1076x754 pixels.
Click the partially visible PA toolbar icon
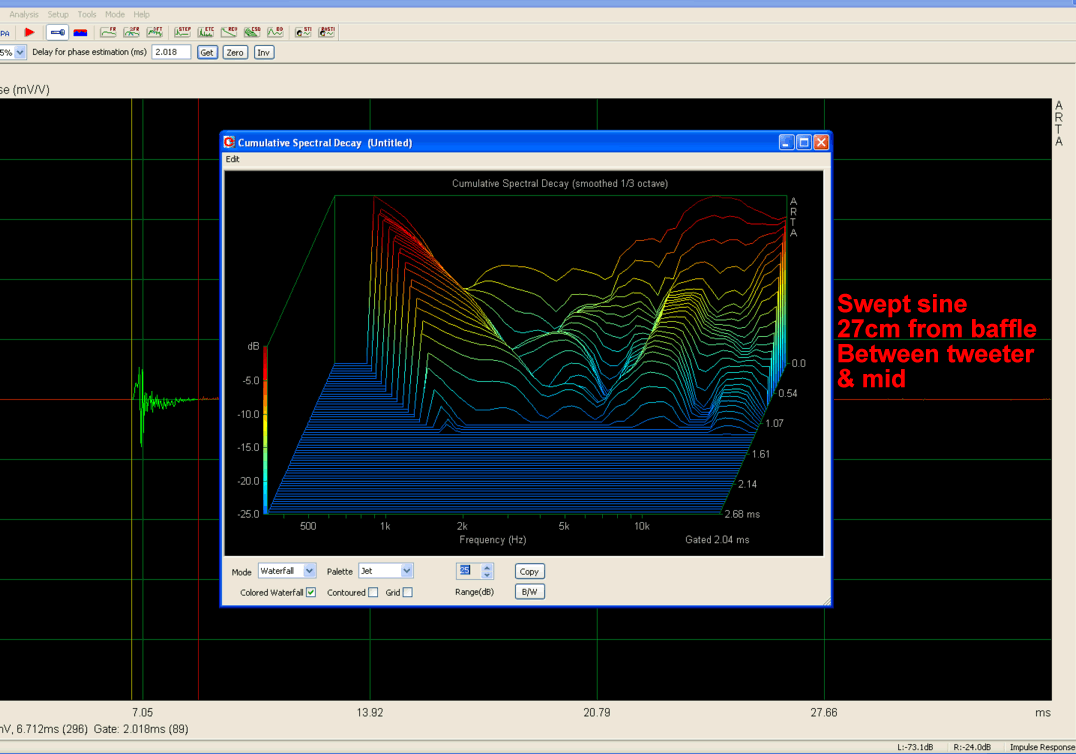point(5,33)
